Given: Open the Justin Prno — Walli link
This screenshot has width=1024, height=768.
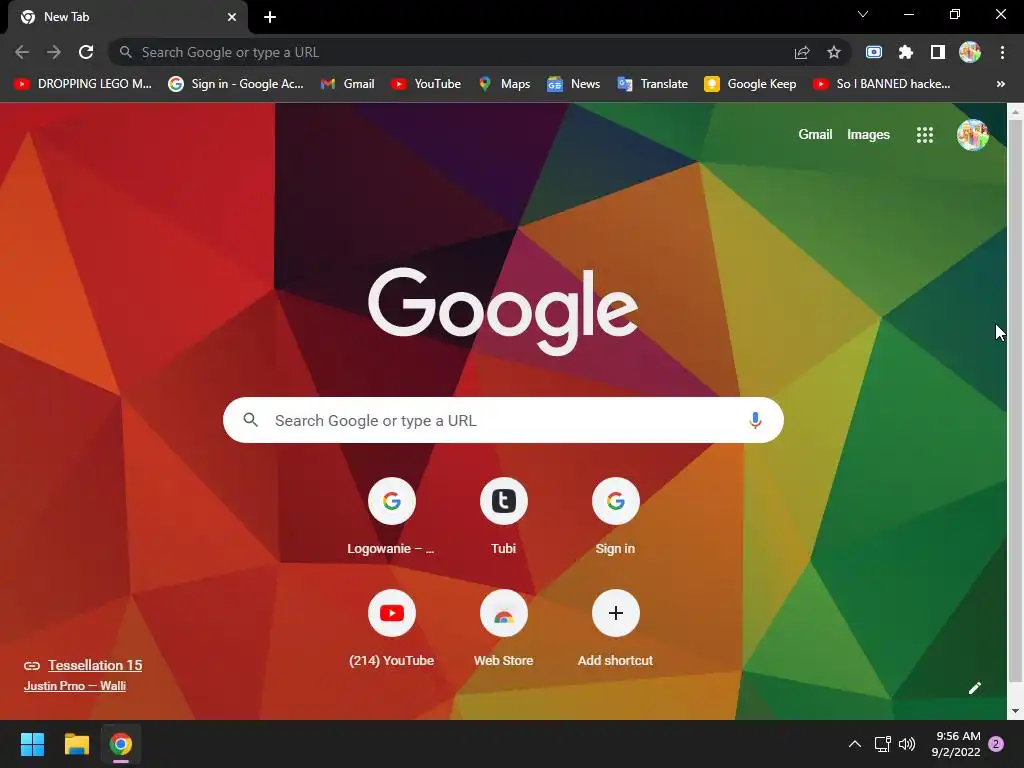Looking at the screenshot, I should (x=75, y=686).
